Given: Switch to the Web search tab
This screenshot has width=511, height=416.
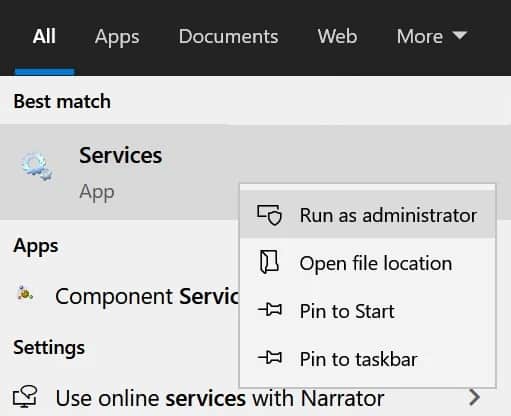Looking at the screenshot, I should pyautogui.click(x=337, y=36).
